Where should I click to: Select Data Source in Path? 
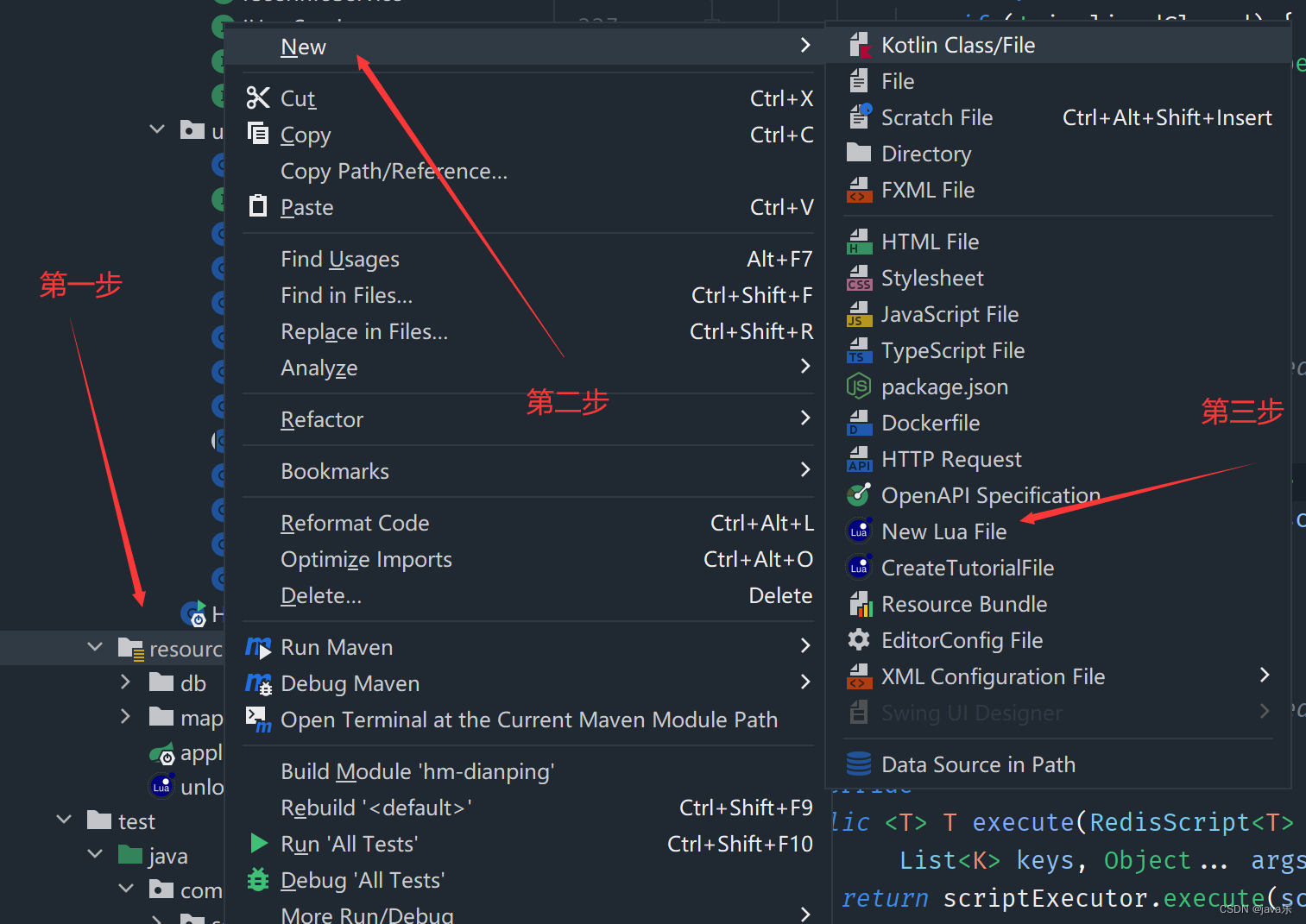(x=978, y=764)
